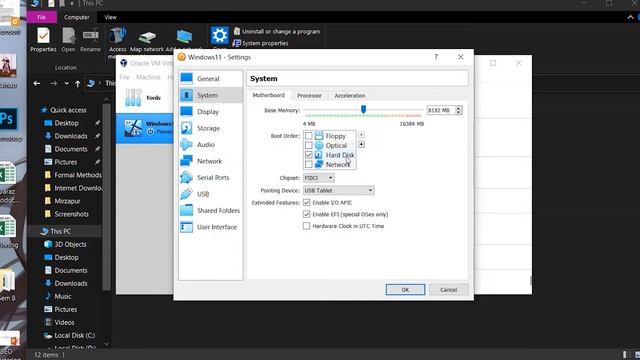
Task: Click Cancel in Settings dialog
Action: (449, 289)
